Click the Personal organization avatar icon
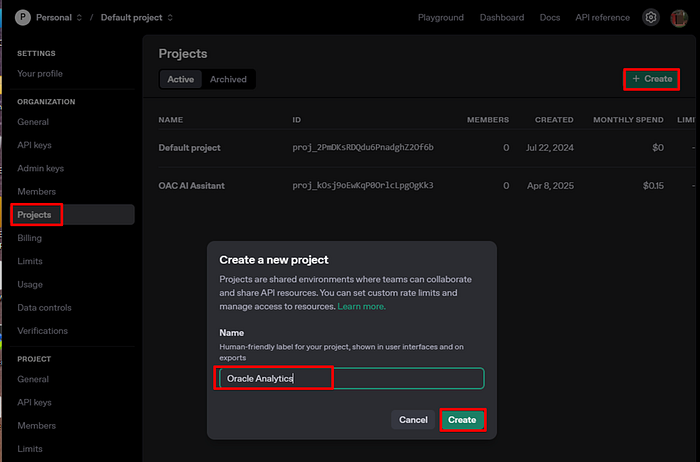The width and height of the screenshot is (700, 462). 23,17
